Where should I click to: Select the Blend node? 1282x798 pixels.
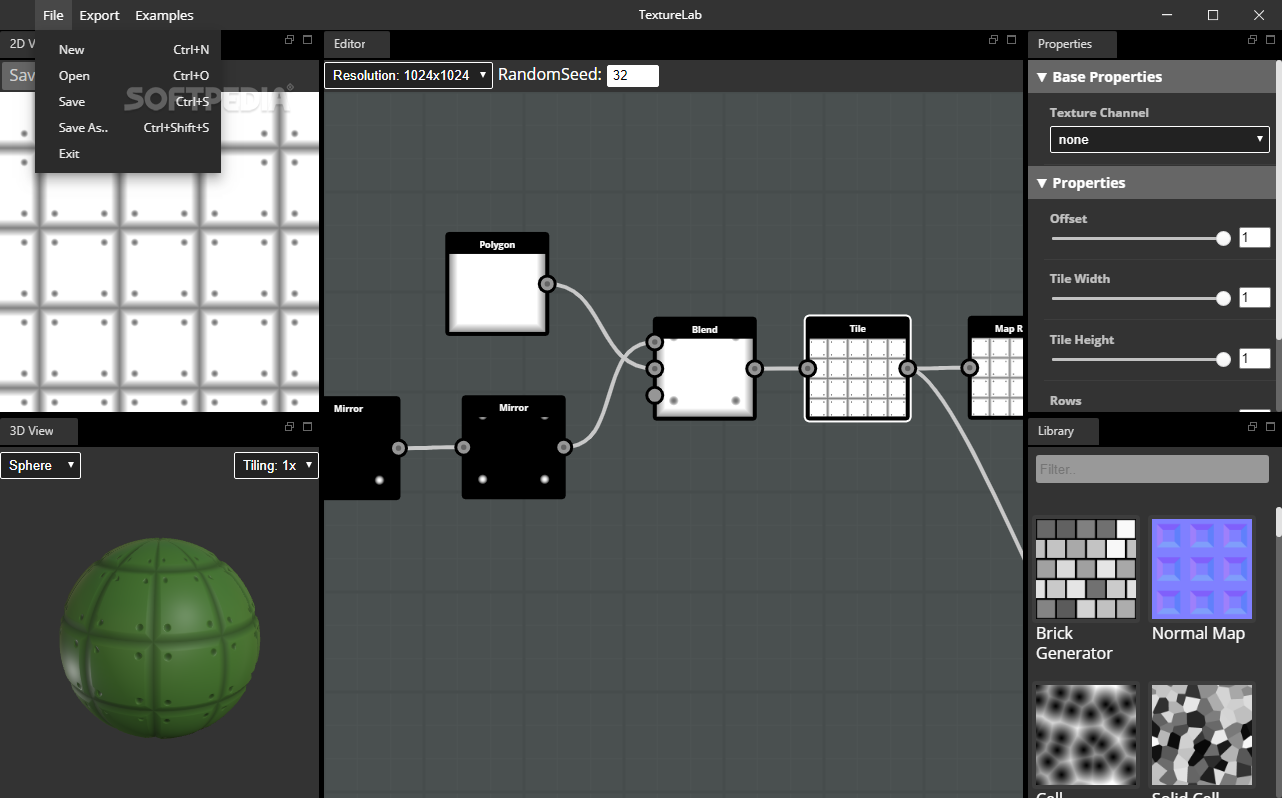(704, 369)
